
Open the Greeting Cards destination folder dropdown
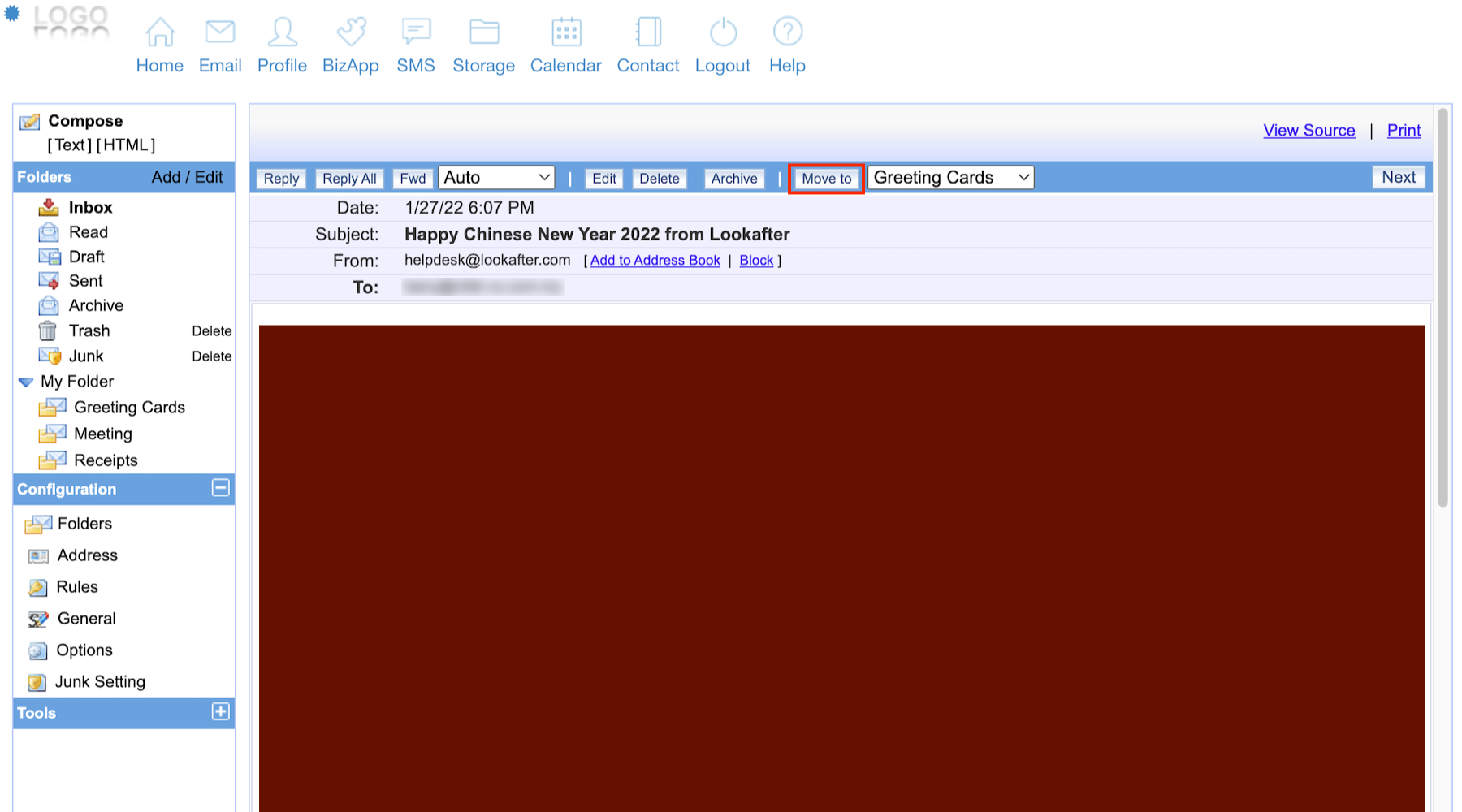(x=950, y=178)
